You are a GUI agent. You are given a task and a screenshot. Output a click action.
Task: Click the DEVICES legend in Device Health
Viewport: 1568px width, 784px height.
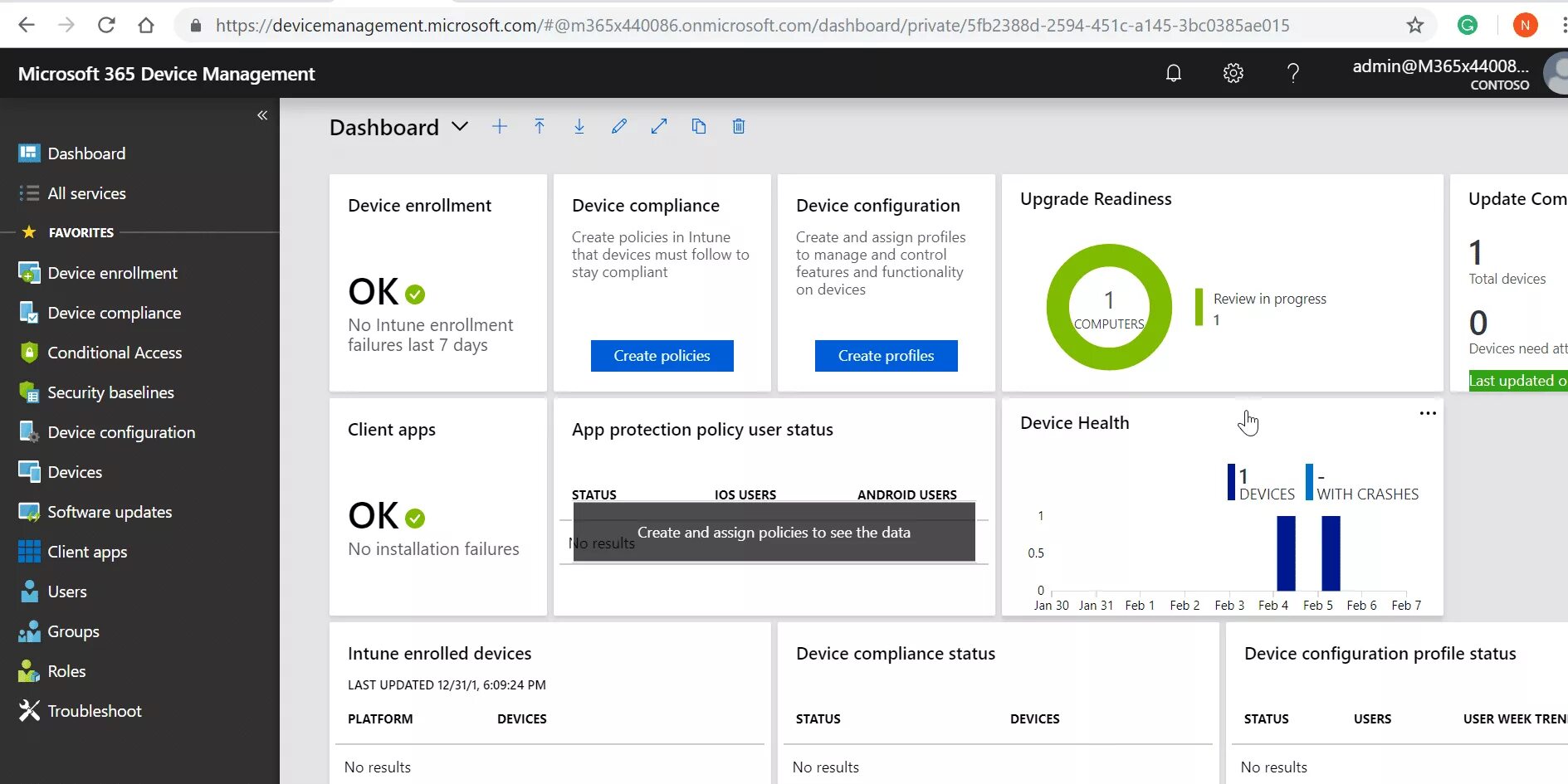point(1261,483)
